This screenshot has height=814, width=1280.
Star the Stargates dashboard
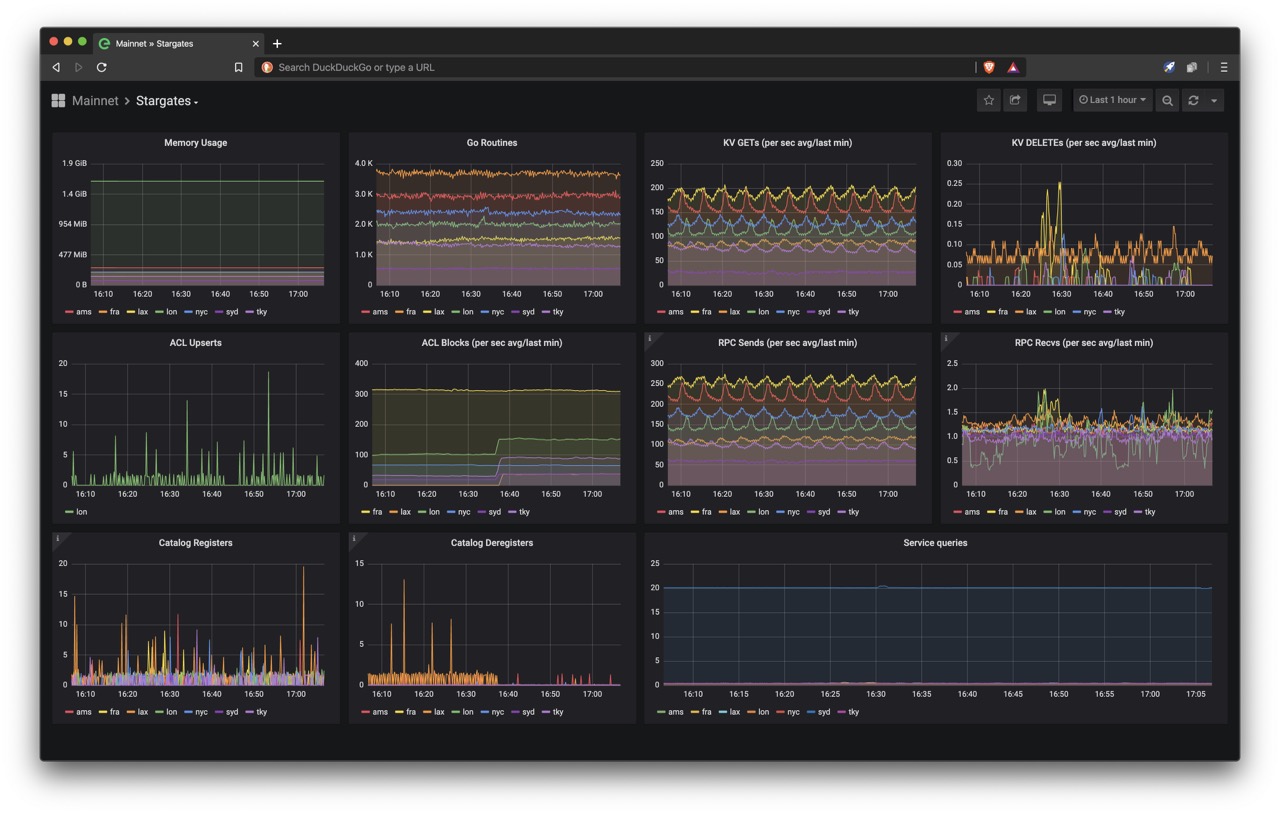coord(989,100)
